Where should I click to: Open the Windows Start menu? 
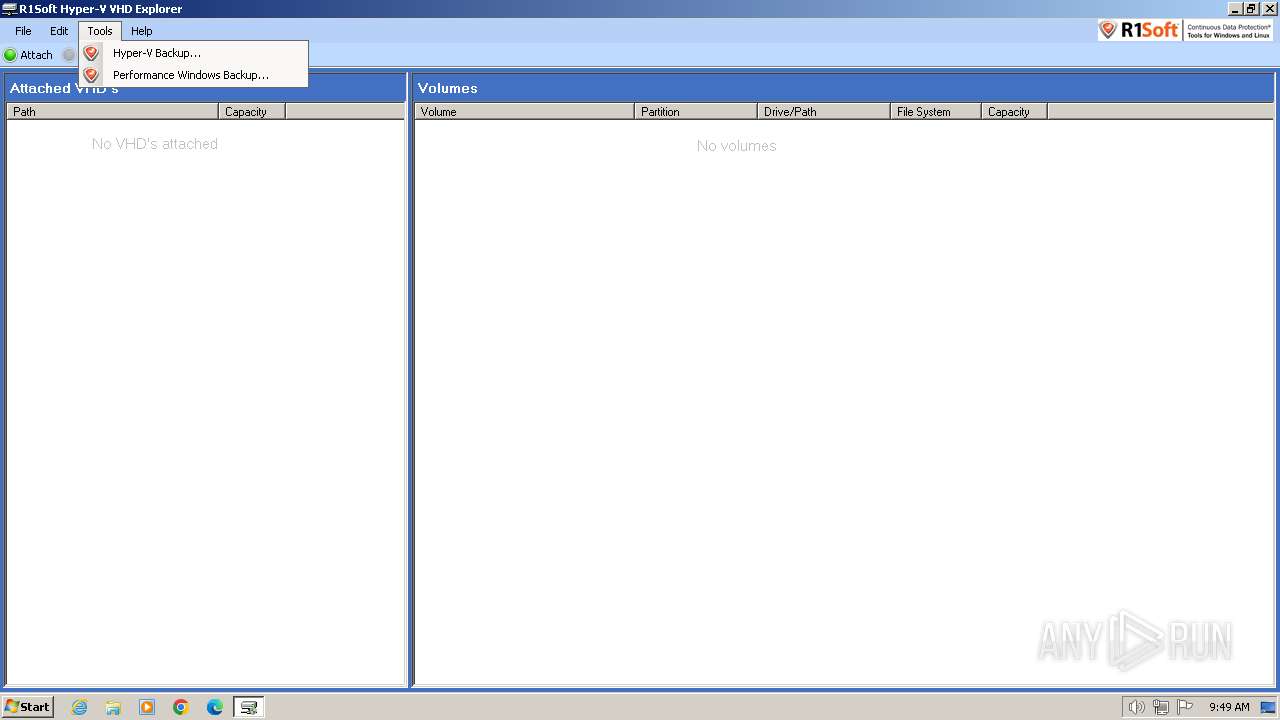coord(28,707)
